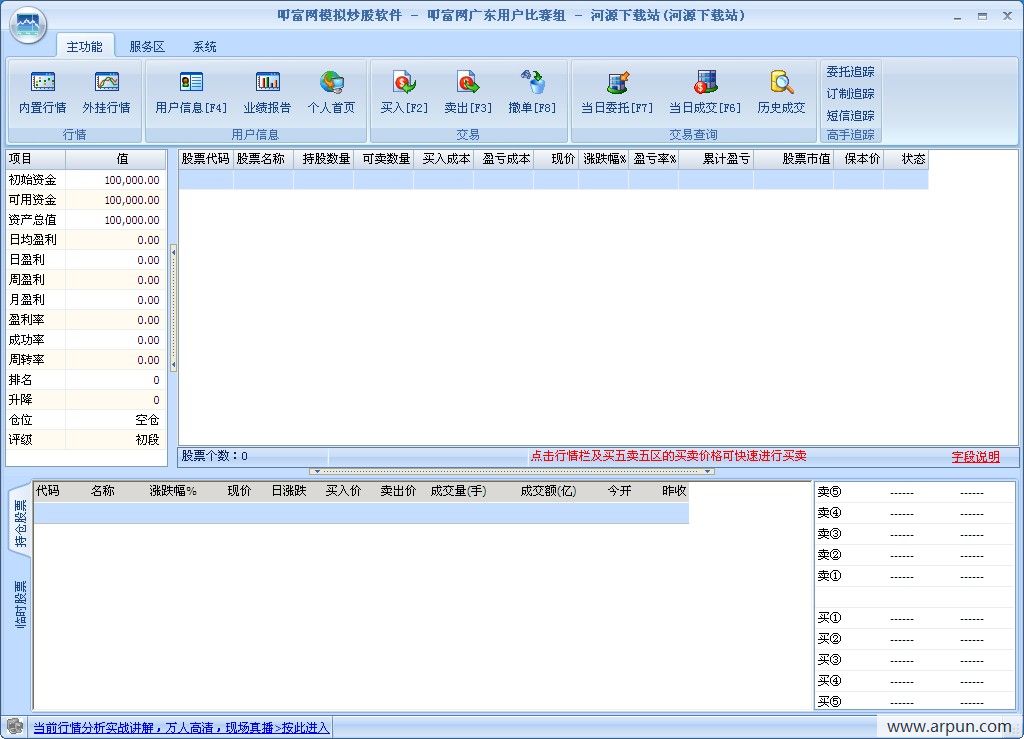
Task: Click 买入[F2] buy icon
Action: click(x=404, y=83)
